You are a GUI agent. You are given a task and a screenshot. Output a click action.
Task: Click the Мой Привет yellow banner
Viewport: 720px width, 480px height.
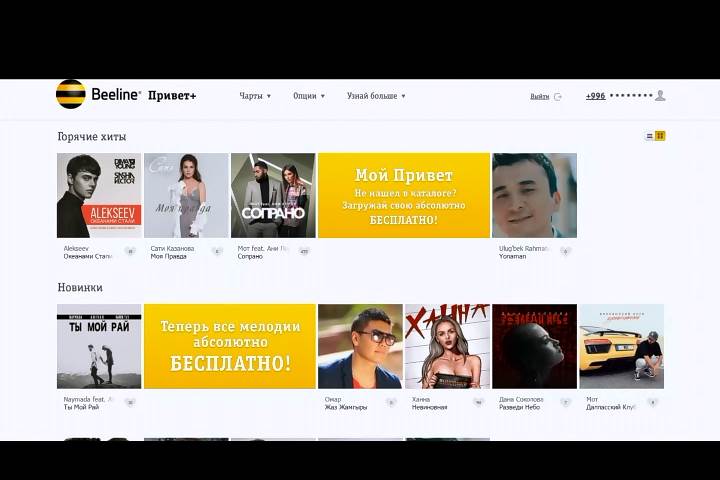(x=404, y=195)
